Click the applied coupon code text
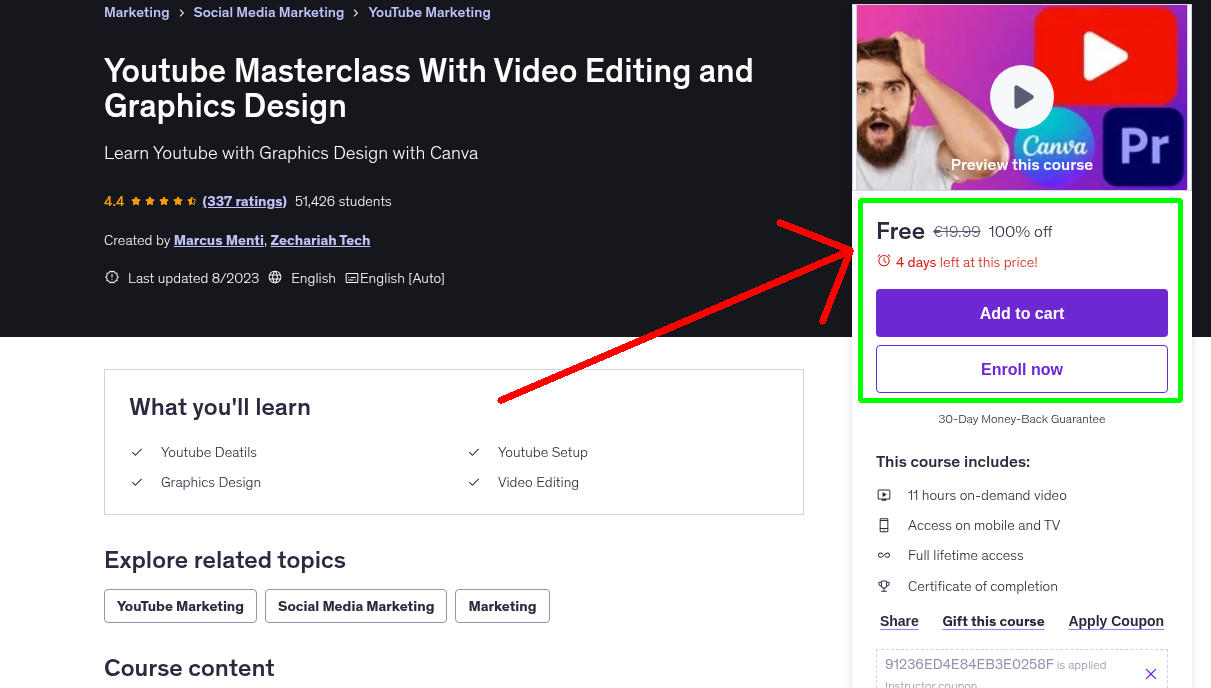Viewport: 1211px width, 688px height. pyautogui.click(x=969, y=664)
